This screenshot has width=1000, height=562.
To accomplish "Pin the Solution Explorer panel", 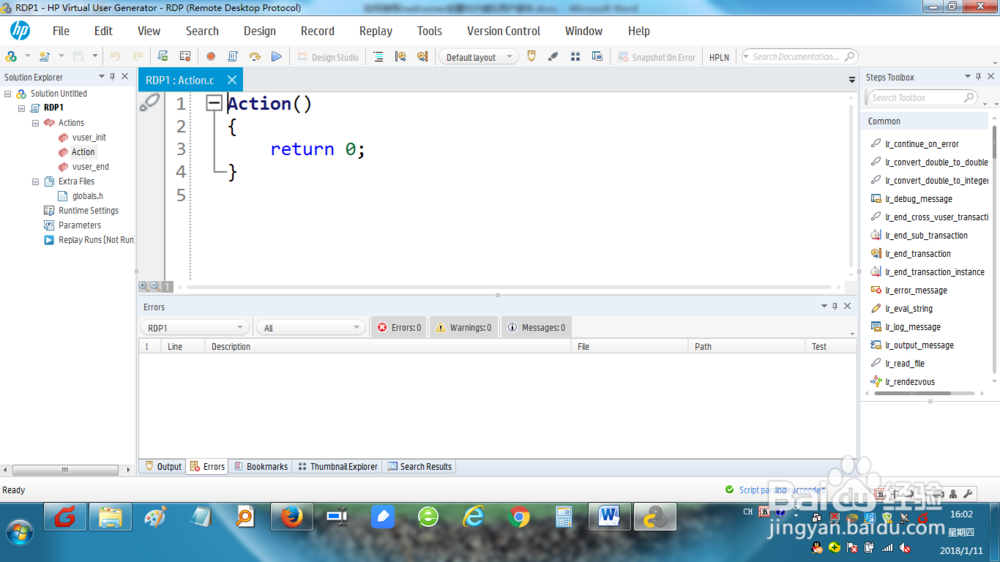I will (x=113, y=77).
